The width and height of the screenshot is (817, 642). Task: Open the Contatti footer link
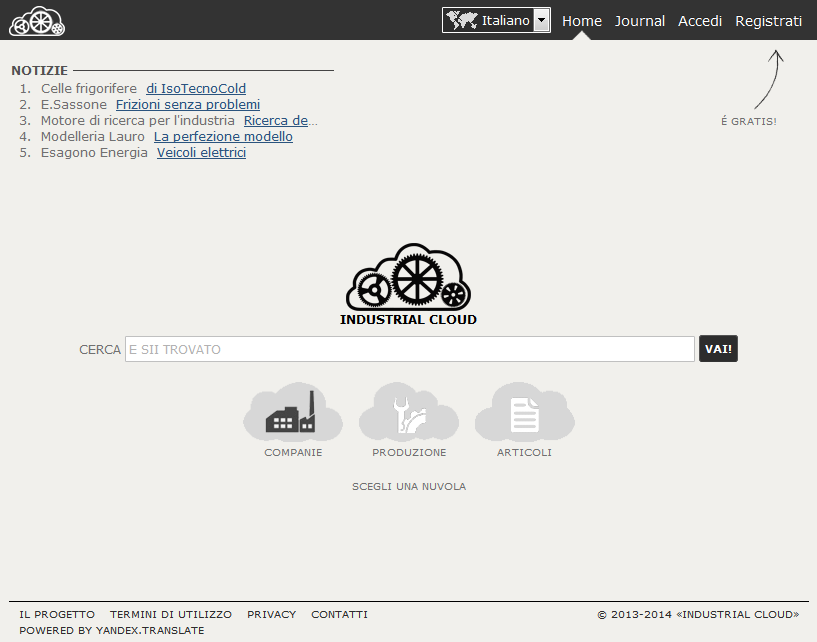tap(339, 614)
